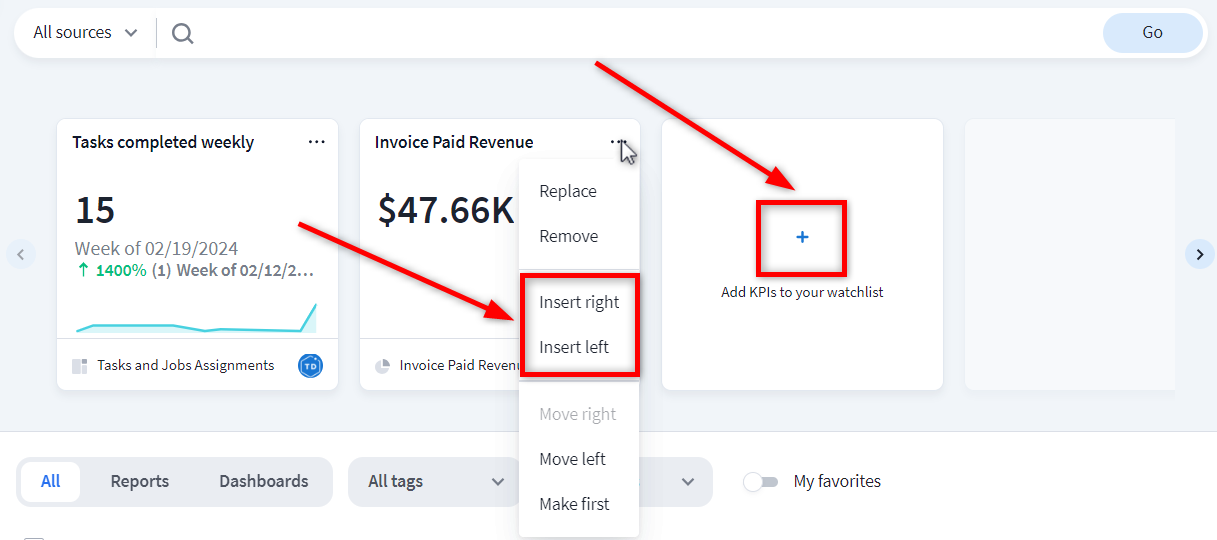Select Make first in the menu
The image size is (1217, 540).
coord(574,504)
